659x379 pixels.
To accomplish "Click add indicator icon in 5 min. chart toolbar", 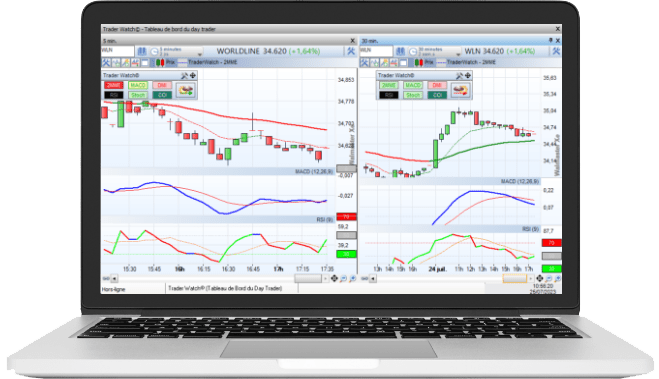I will click(116, 63).
